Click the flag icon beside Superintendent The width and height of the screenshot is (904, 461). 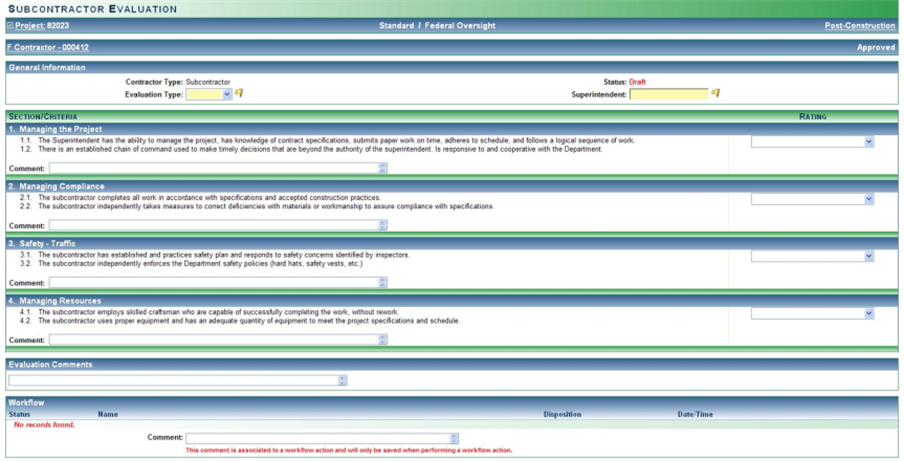coord(715,93)
